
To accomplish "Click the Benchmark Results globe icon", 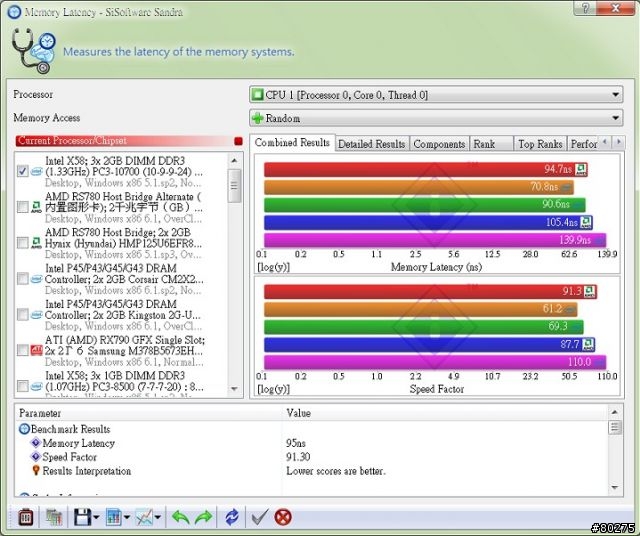I will (x=24, y=429).
